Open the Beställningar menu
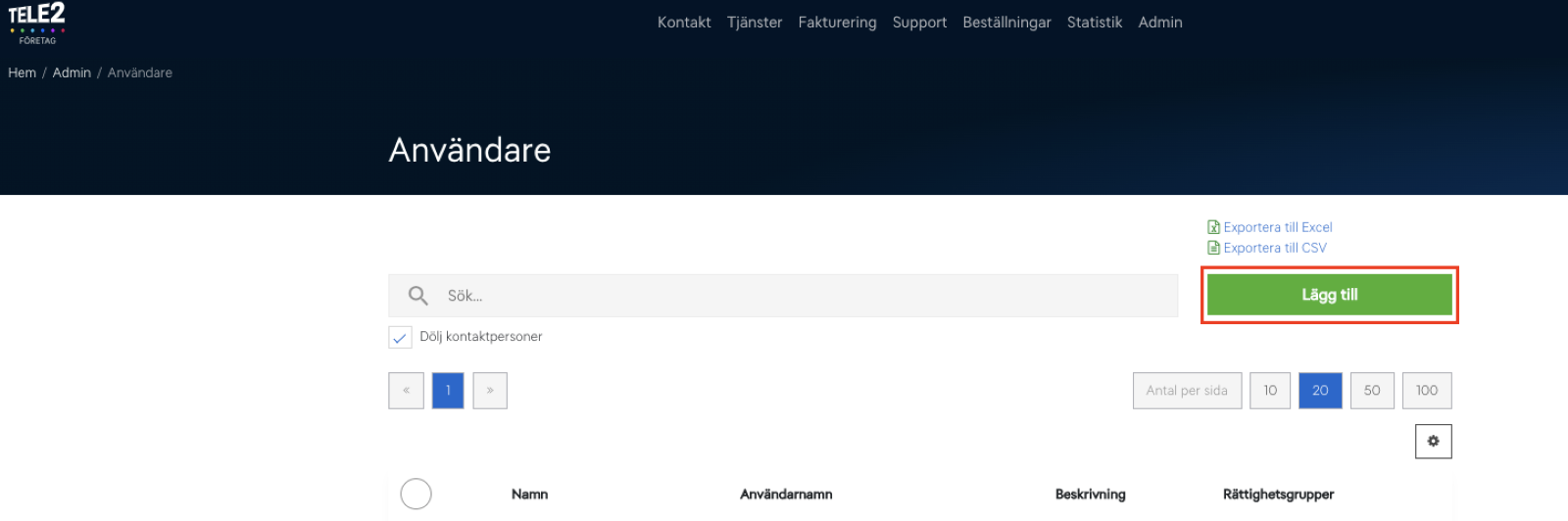Viewport: 1568px width, 521px height. (x=1006, y=23)
